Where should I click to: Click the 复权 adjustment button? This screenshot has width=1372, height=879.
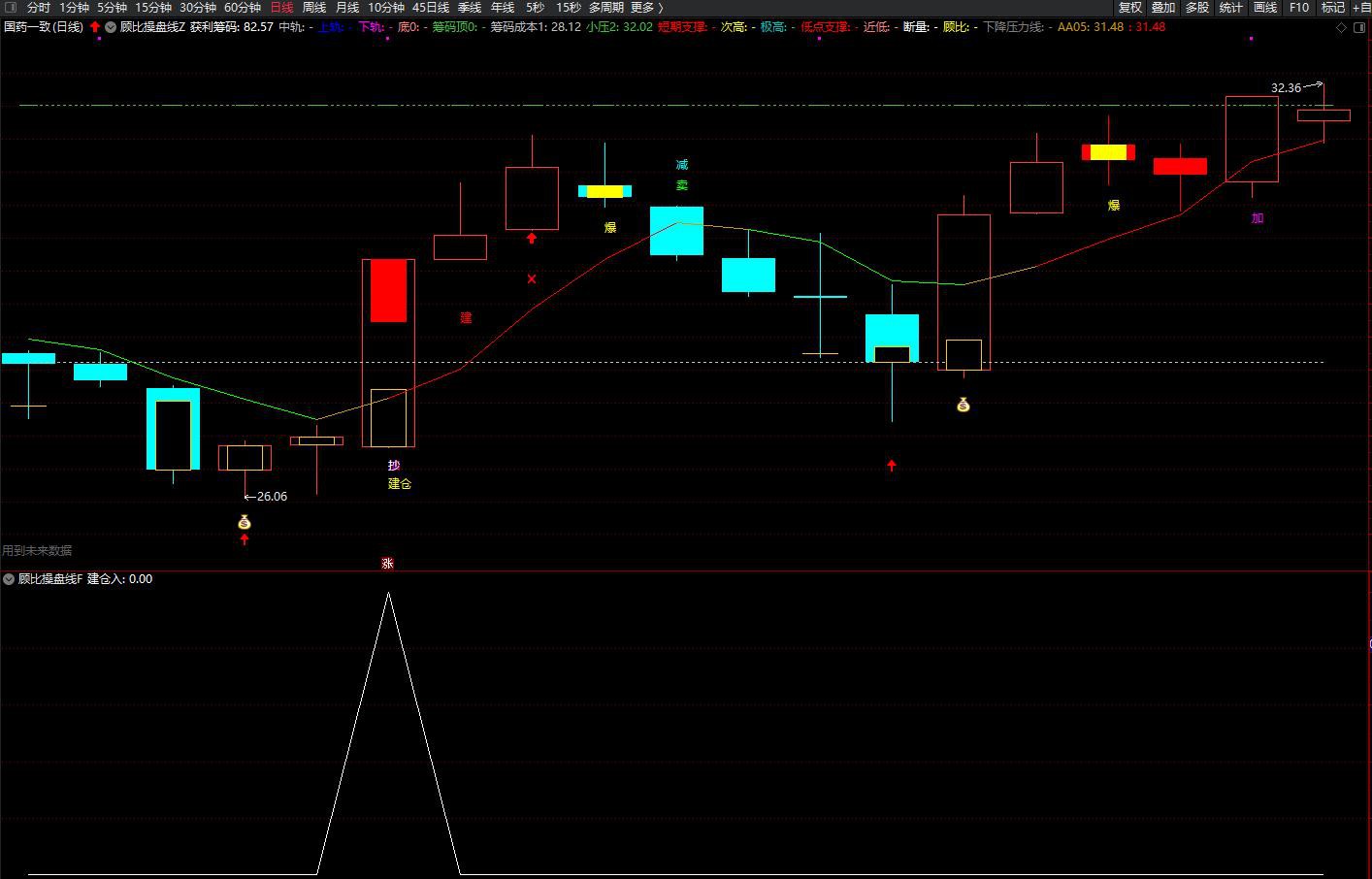(x=1130, y=8)
